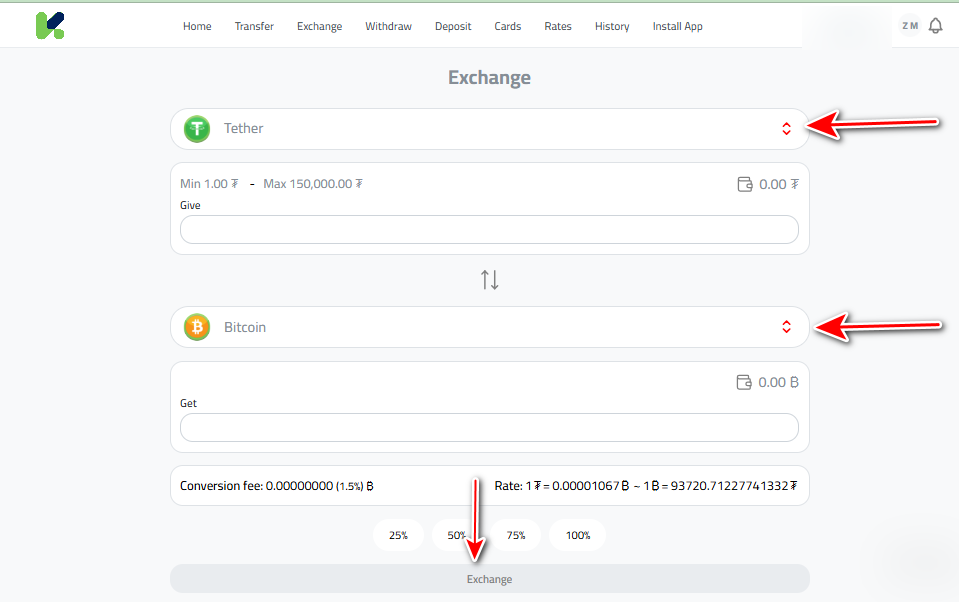View the History page
959x602 pixels.
coord(611,26)
